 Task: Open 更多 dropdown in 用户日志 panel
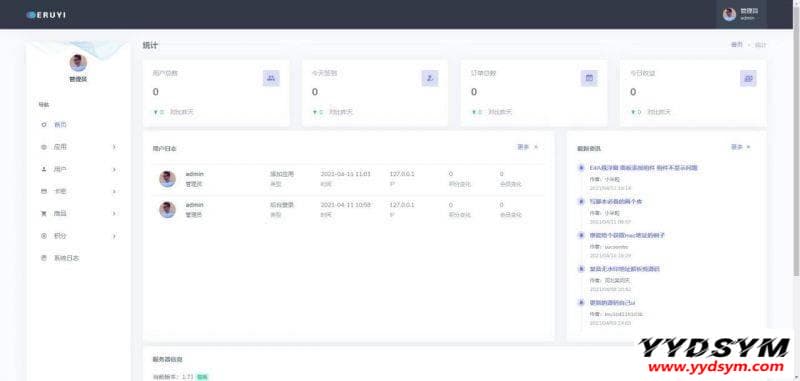528,147
